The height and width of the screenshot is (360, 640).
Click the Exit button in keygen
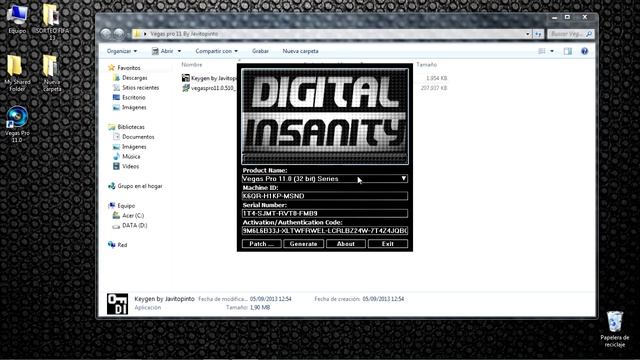pos(388,244)
